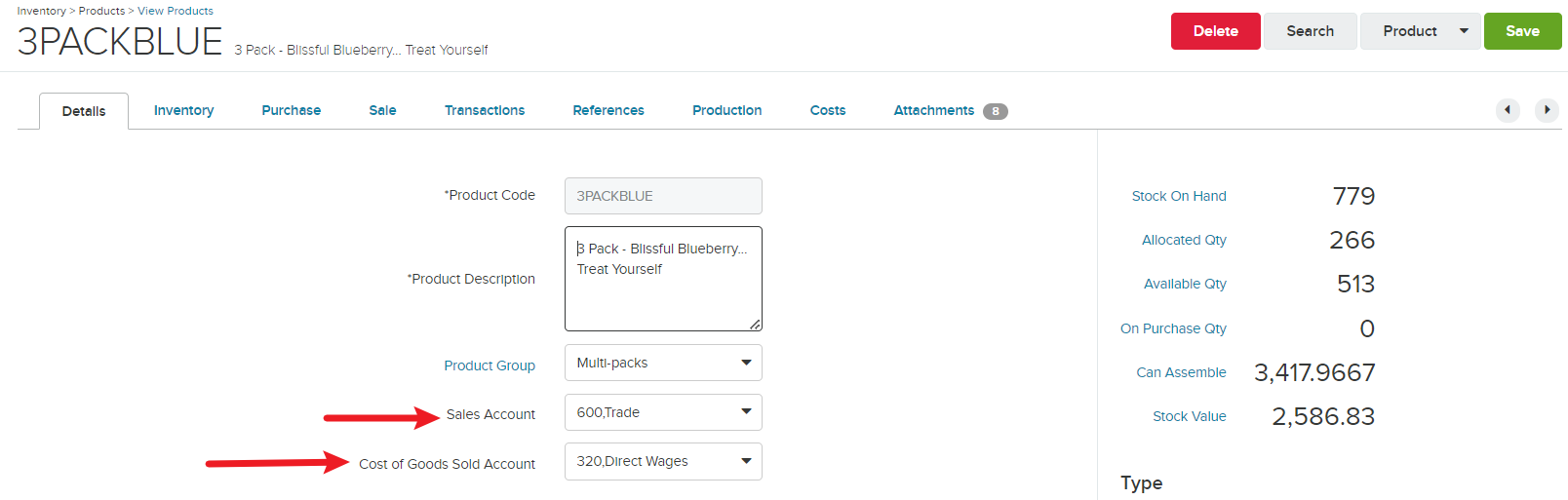The height and width of the screenshot is (500, 1568).
Task: Click the green Save button
Action: click(x=1522, y=31)
